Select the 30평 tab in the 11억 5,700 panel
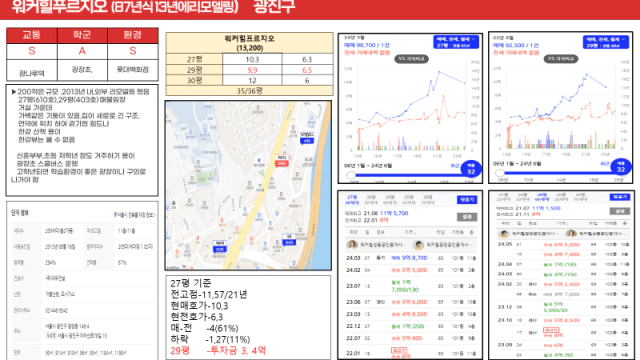 tap(409, 200)
